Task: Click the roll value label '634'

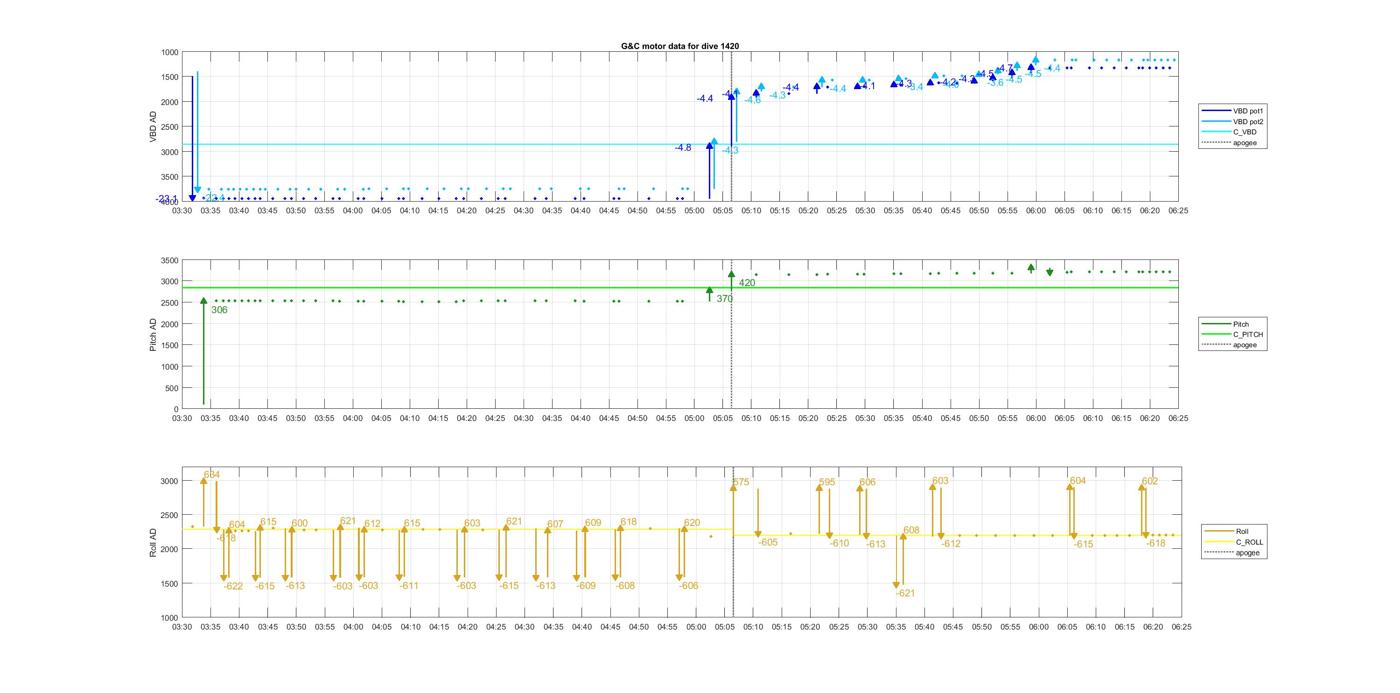Action: click(212, 474)
